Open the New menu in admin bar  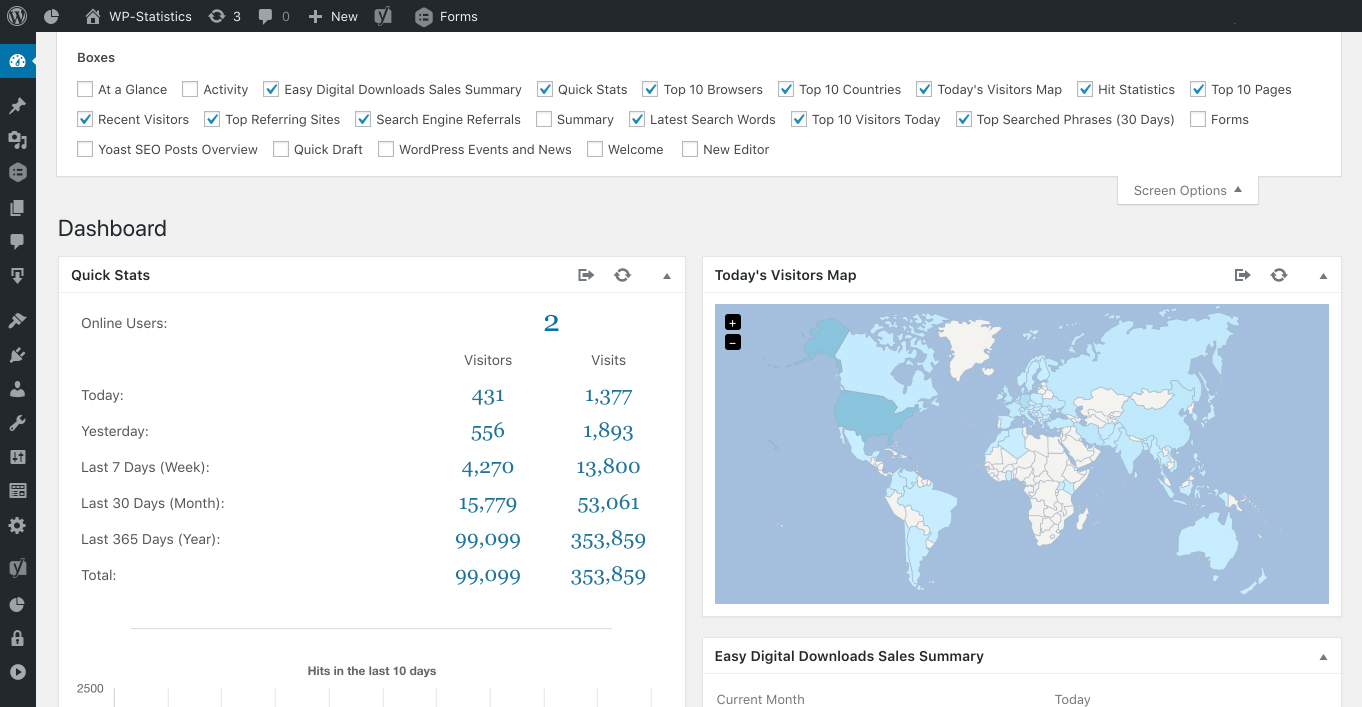(332, 16)
